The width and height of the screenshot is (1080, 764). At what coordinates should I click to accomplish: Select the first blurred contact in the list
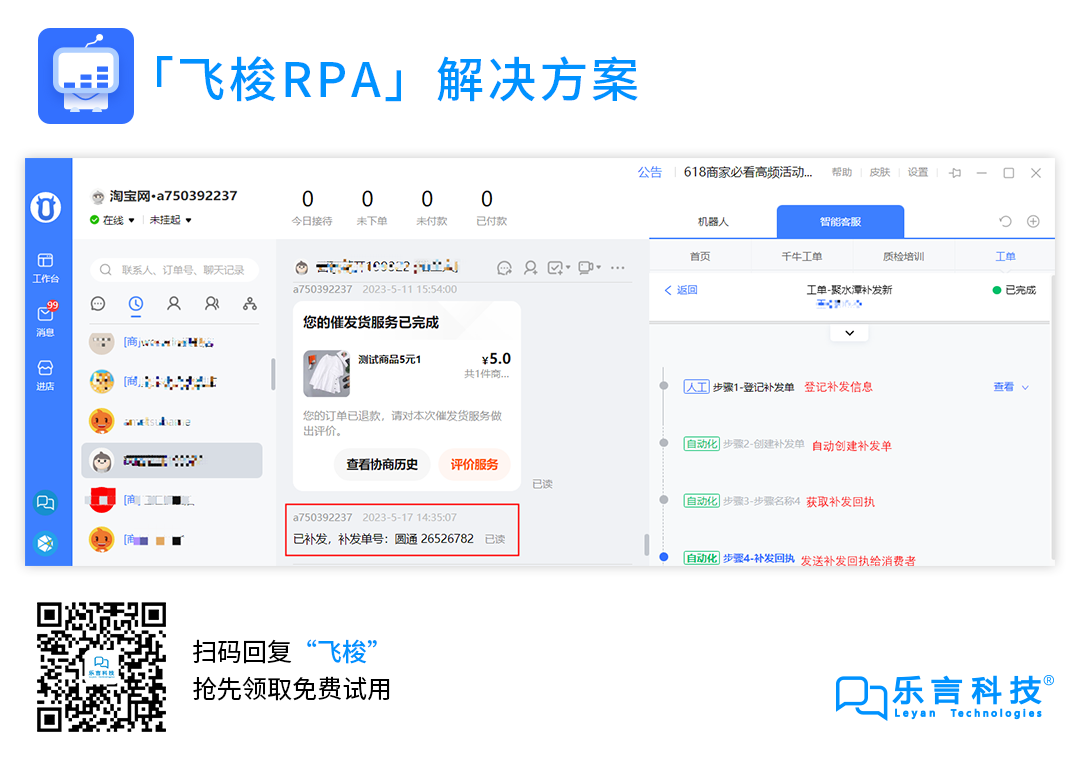tap(172, 342)
